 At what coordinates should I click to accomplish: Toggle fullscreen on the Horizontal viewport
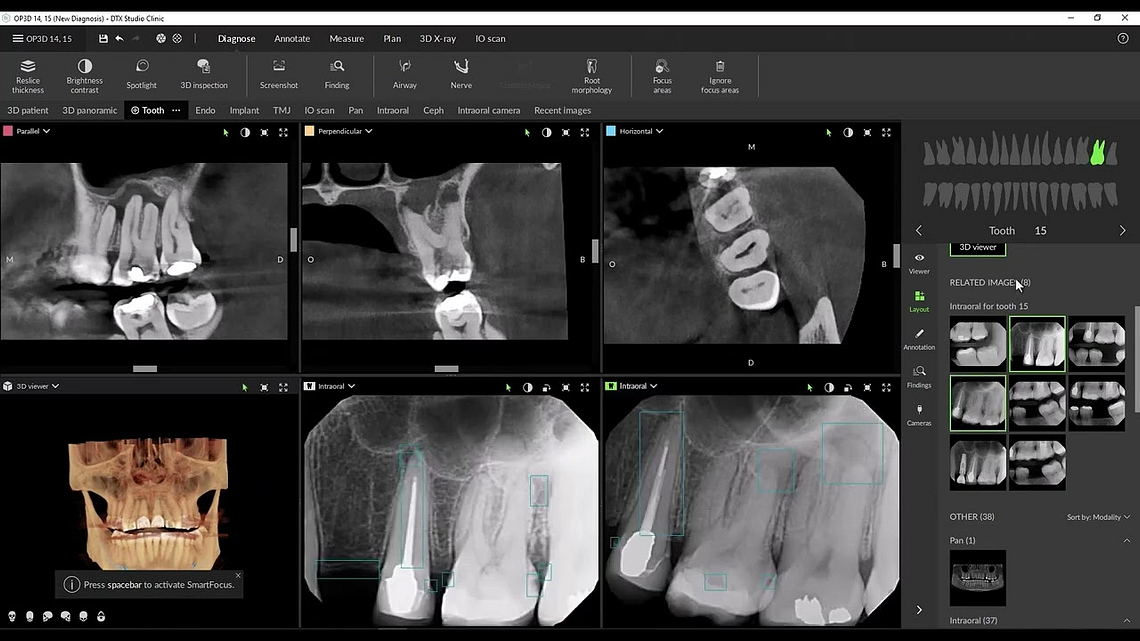pyautogui.click(x=884, y=131)
